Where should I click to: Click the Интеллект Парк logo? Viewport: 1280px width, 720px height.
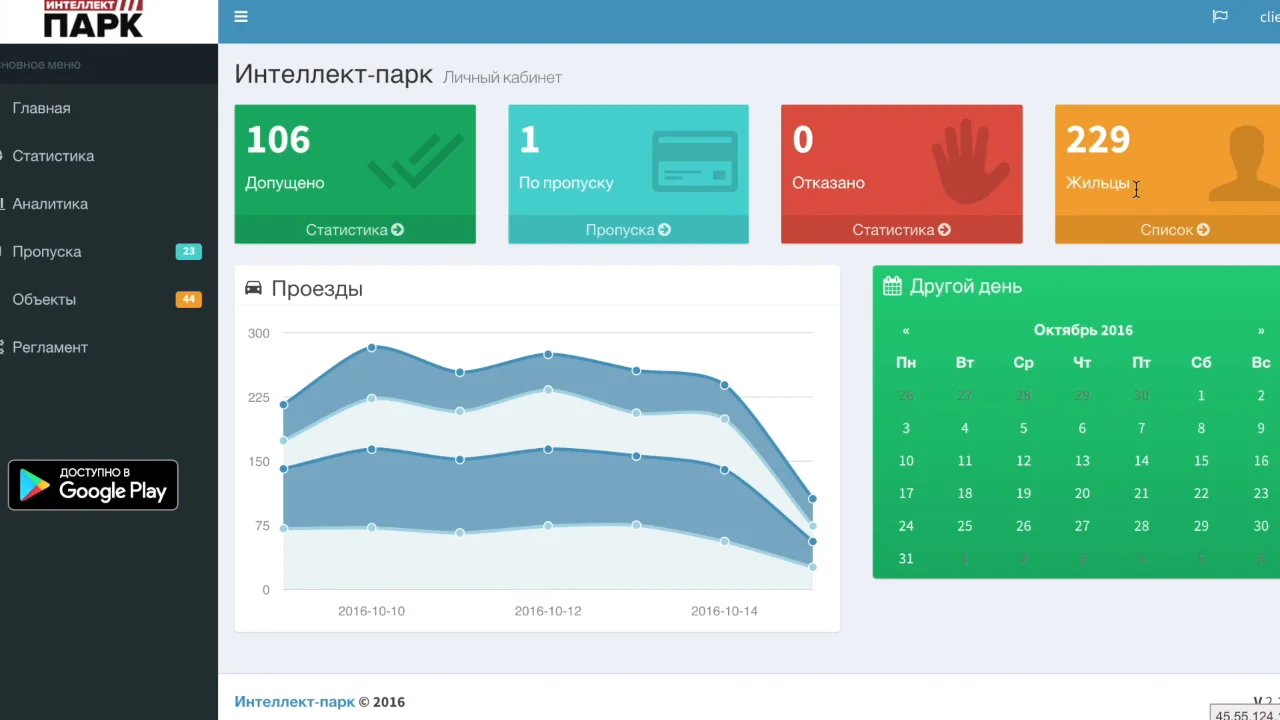pos(93,19)
